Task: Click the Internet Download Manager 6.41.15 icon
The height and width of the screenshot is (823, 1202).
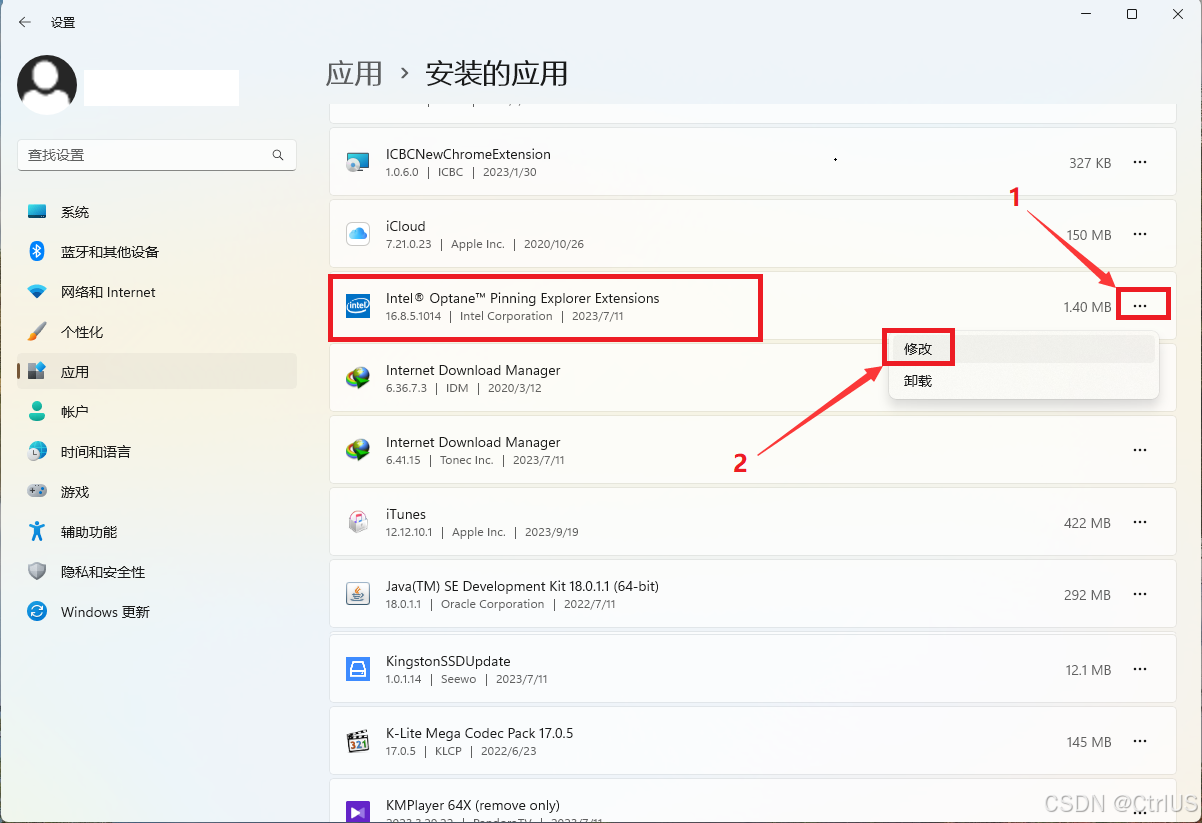Action: coord(358,450)
